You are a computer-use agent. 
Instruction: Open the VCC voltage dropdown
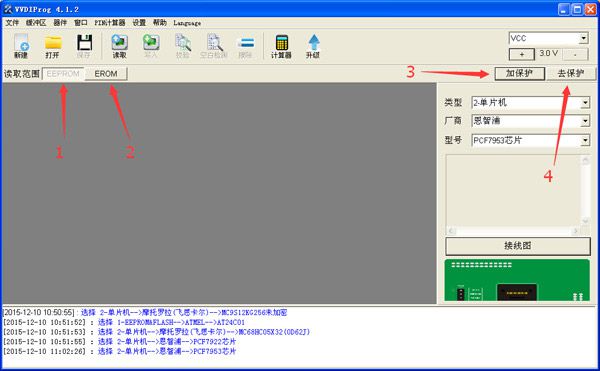583,38
